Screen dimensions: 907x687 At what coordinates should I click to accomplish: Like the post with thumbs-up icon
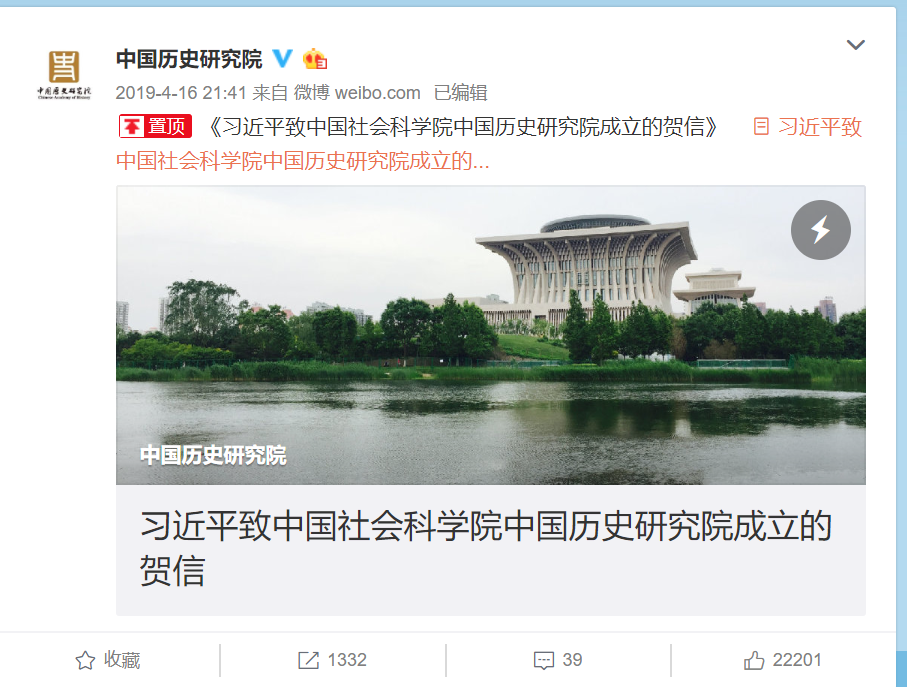point(754,660)
